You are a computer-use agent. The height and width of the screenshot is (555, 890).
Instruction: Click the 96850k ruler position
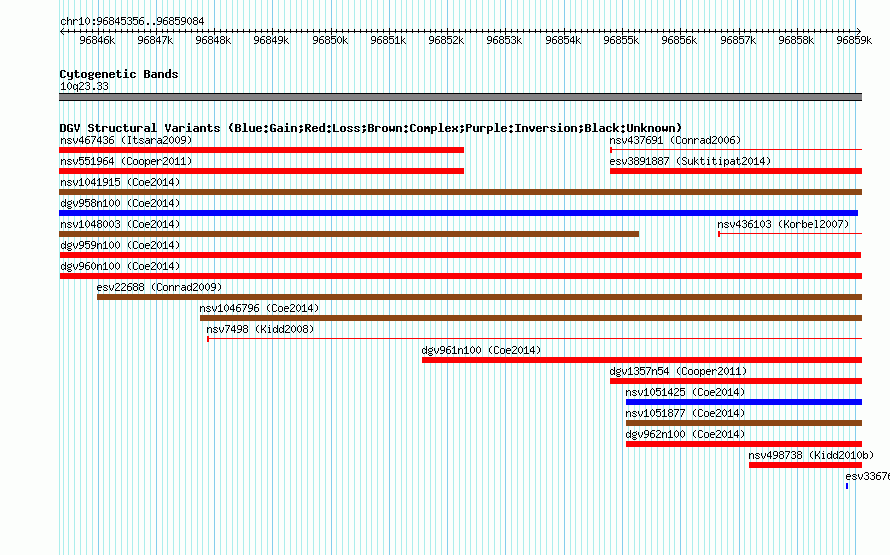[x=330, y=40]
